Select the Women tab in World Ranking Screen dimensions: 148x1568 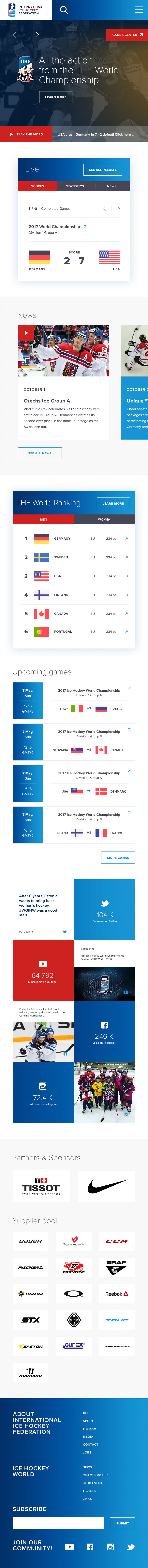pos(104,519)
